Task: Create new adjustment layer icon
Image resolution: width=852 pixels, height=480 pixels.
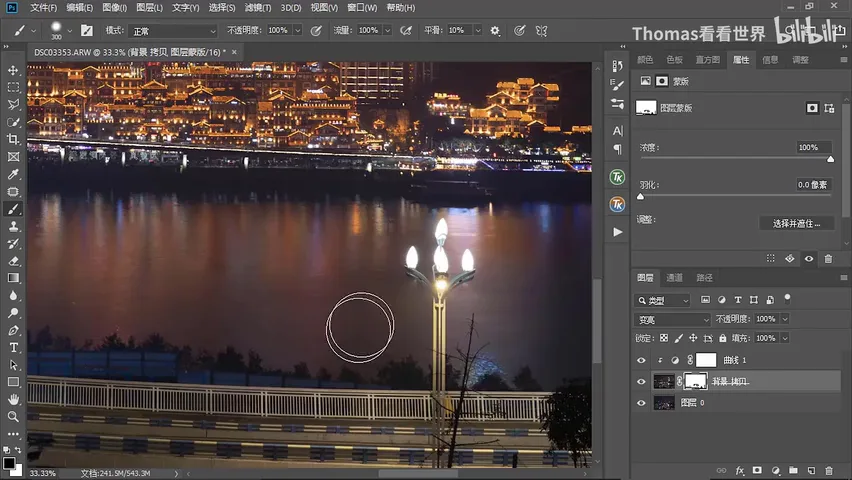Action: [775, 470]
